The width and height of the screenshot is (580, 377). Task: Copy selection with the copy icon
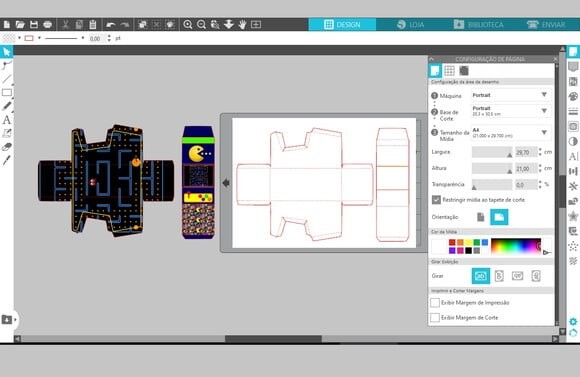pyautogui.click(x=79, y=25)
